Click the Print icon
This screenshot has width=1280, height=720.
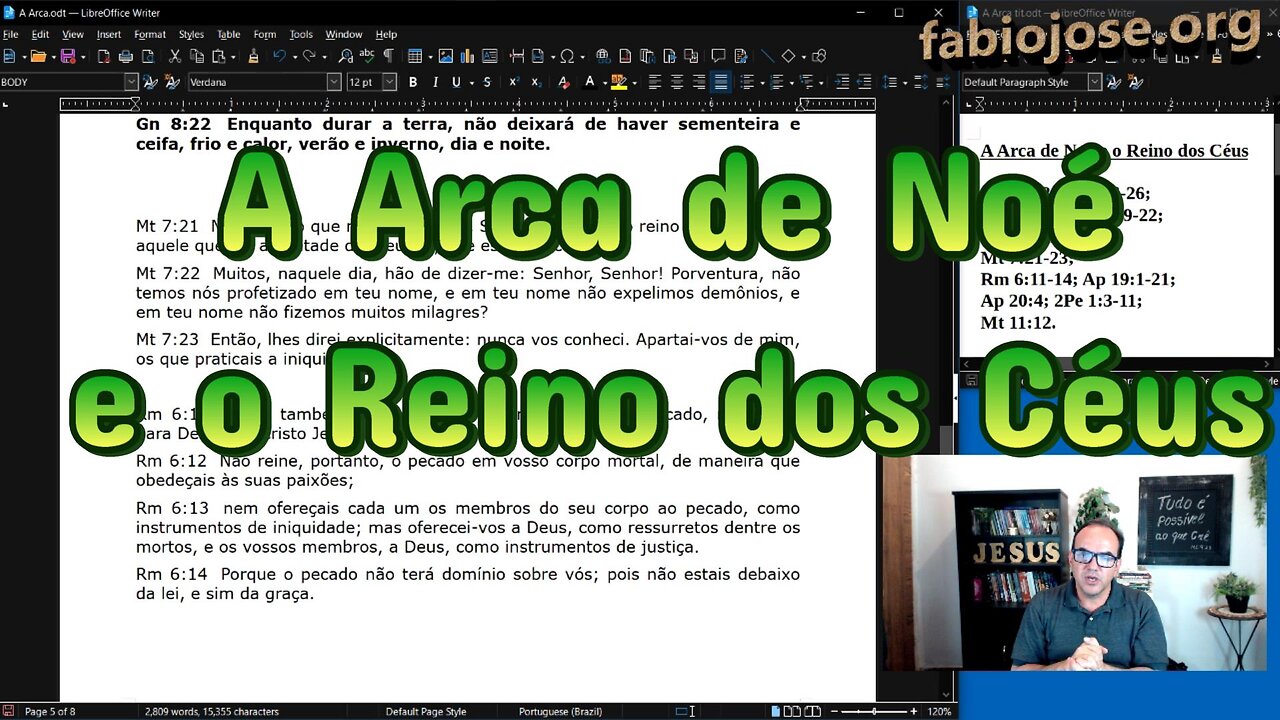[126, 56]
